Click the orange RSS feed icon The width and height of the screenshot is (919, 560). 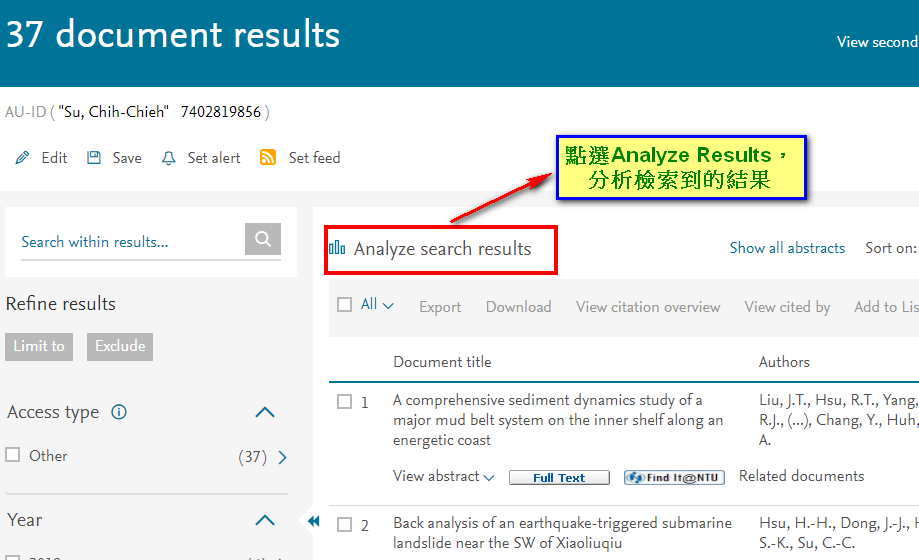click(268, 157)
